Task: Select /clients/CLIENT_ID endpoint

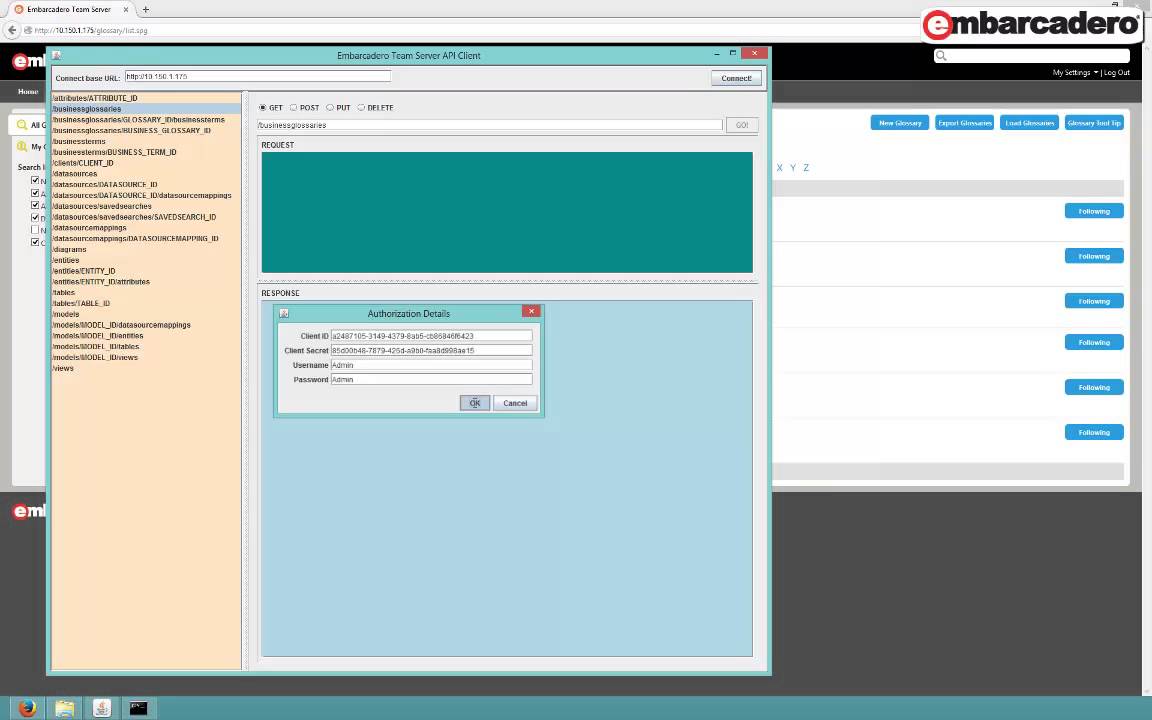Action: [82, 163]
